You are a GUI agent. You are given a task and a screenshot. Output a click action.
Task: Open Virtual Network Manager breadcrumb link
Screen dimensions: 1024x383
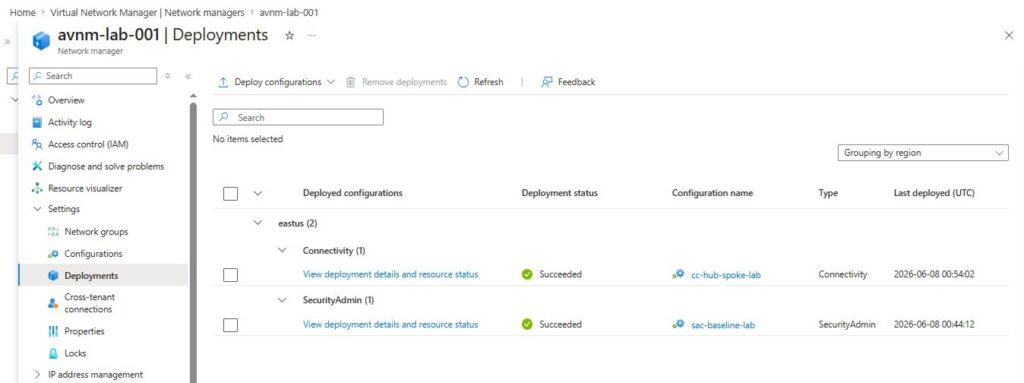coord(147,12)
